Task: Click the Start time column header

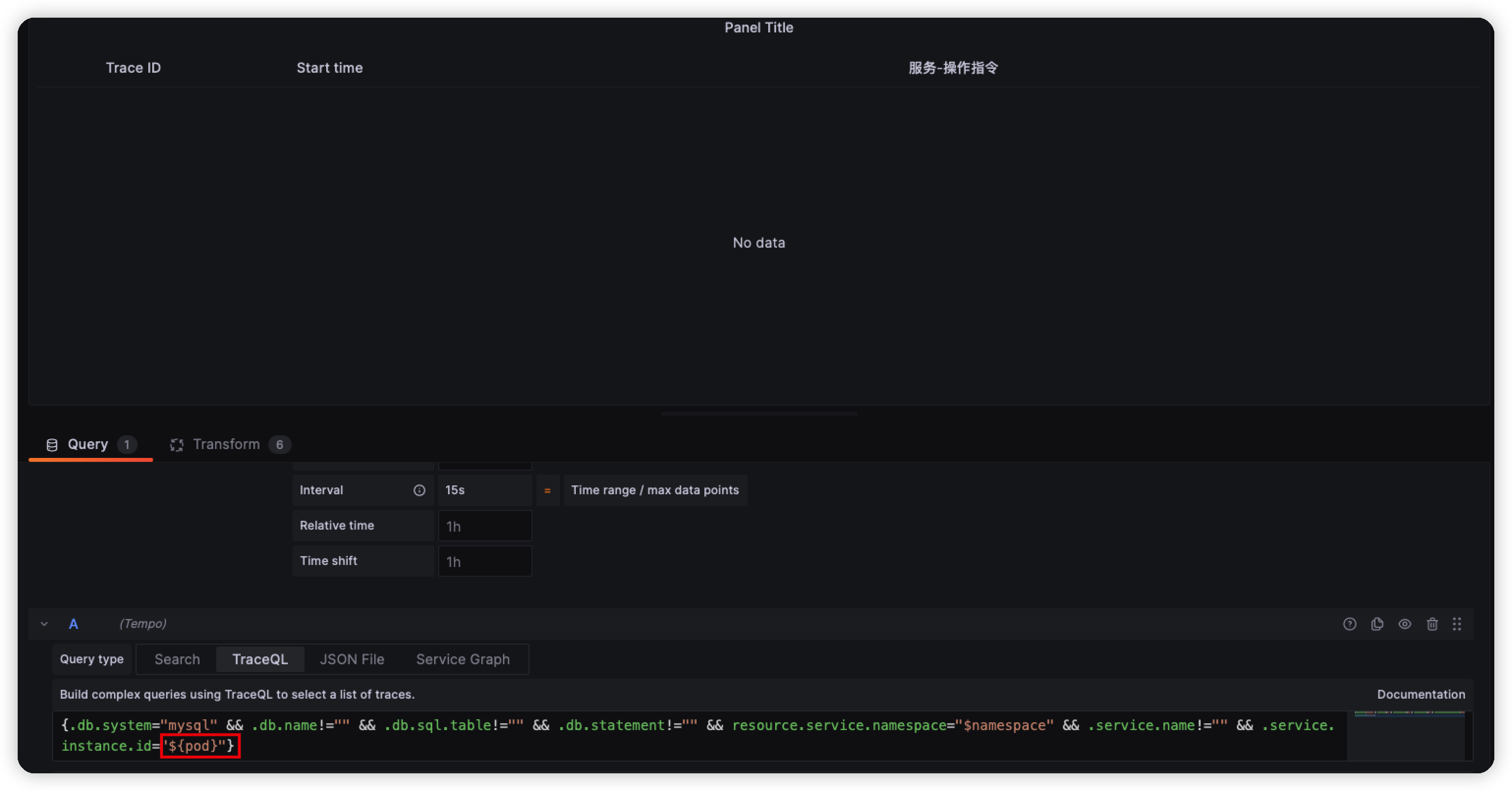Action: tap(329, 68)
